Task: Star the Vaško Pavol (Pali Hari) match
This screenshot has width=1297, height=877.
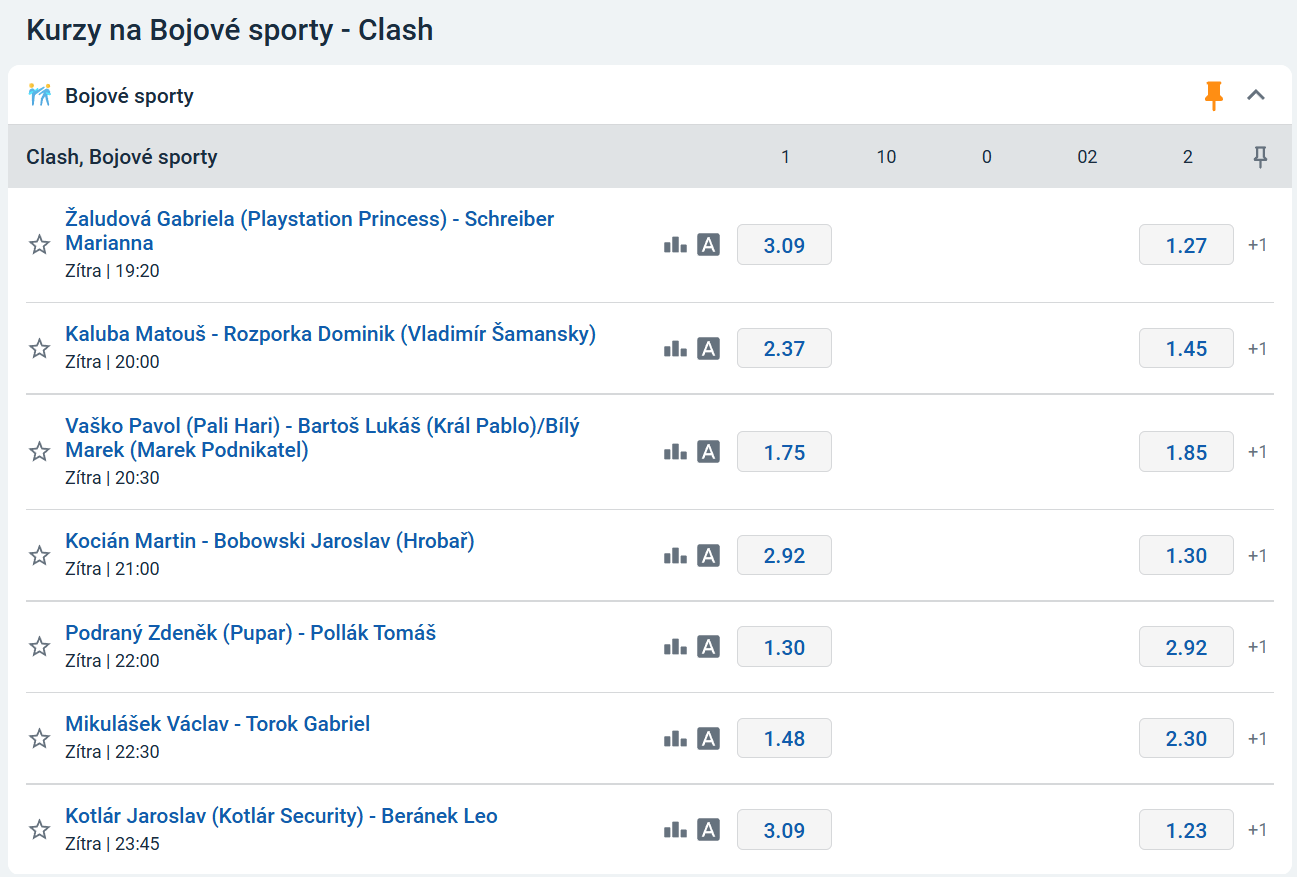Action: [39, 452]
